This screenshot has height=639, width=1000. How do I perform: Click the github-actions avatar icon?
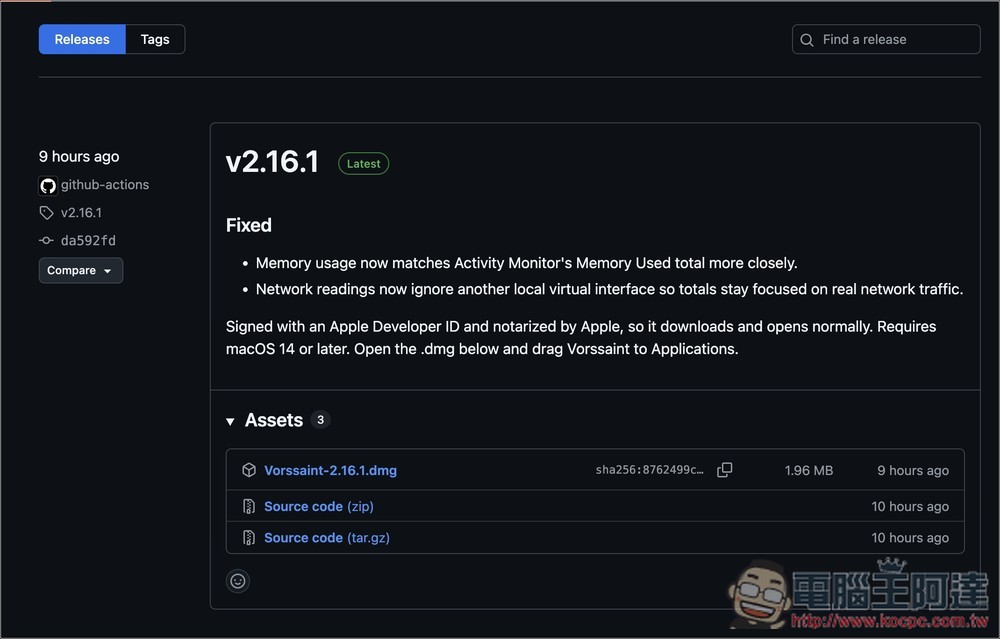click(48, 186)
